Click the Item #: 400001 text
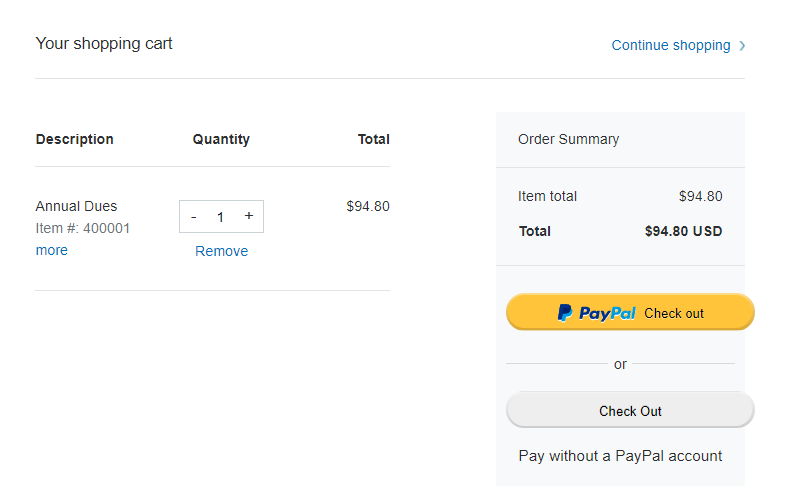Screen dimensions: 796x486 point(83,229)
